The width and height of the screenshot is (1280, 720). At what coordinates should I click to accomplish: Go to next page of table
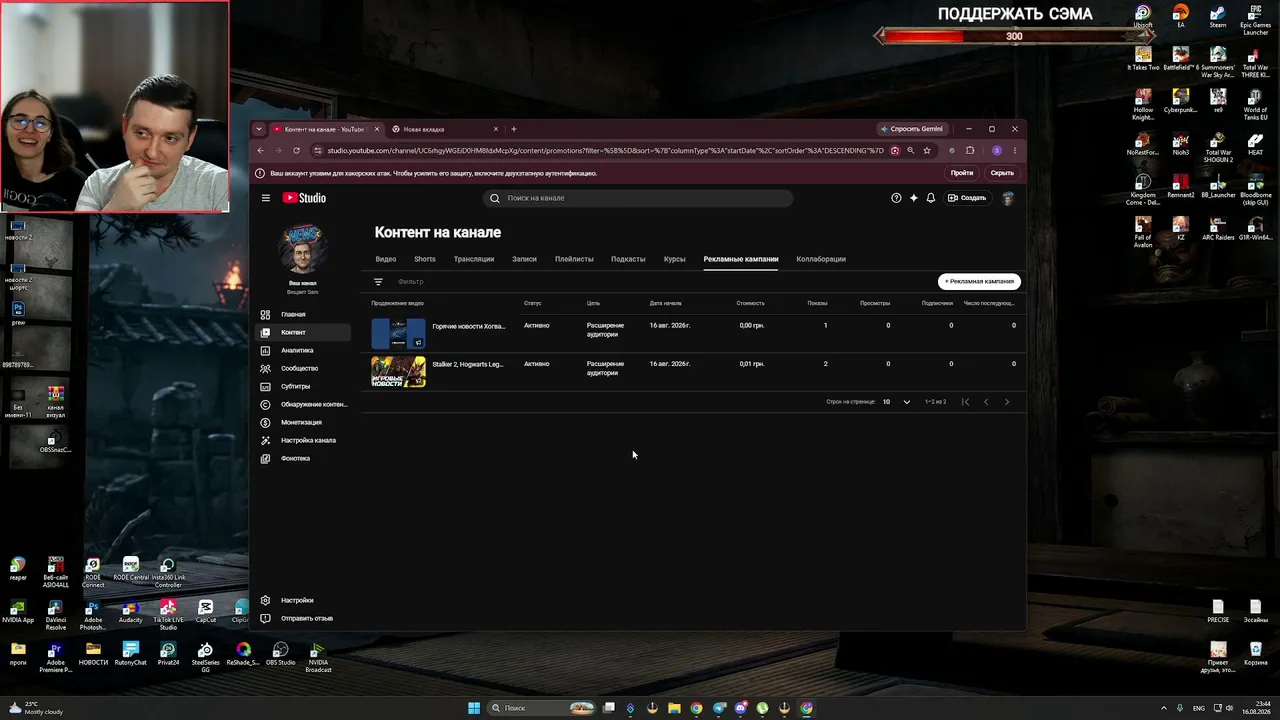pyautogui.click(x=1007, y=402)
